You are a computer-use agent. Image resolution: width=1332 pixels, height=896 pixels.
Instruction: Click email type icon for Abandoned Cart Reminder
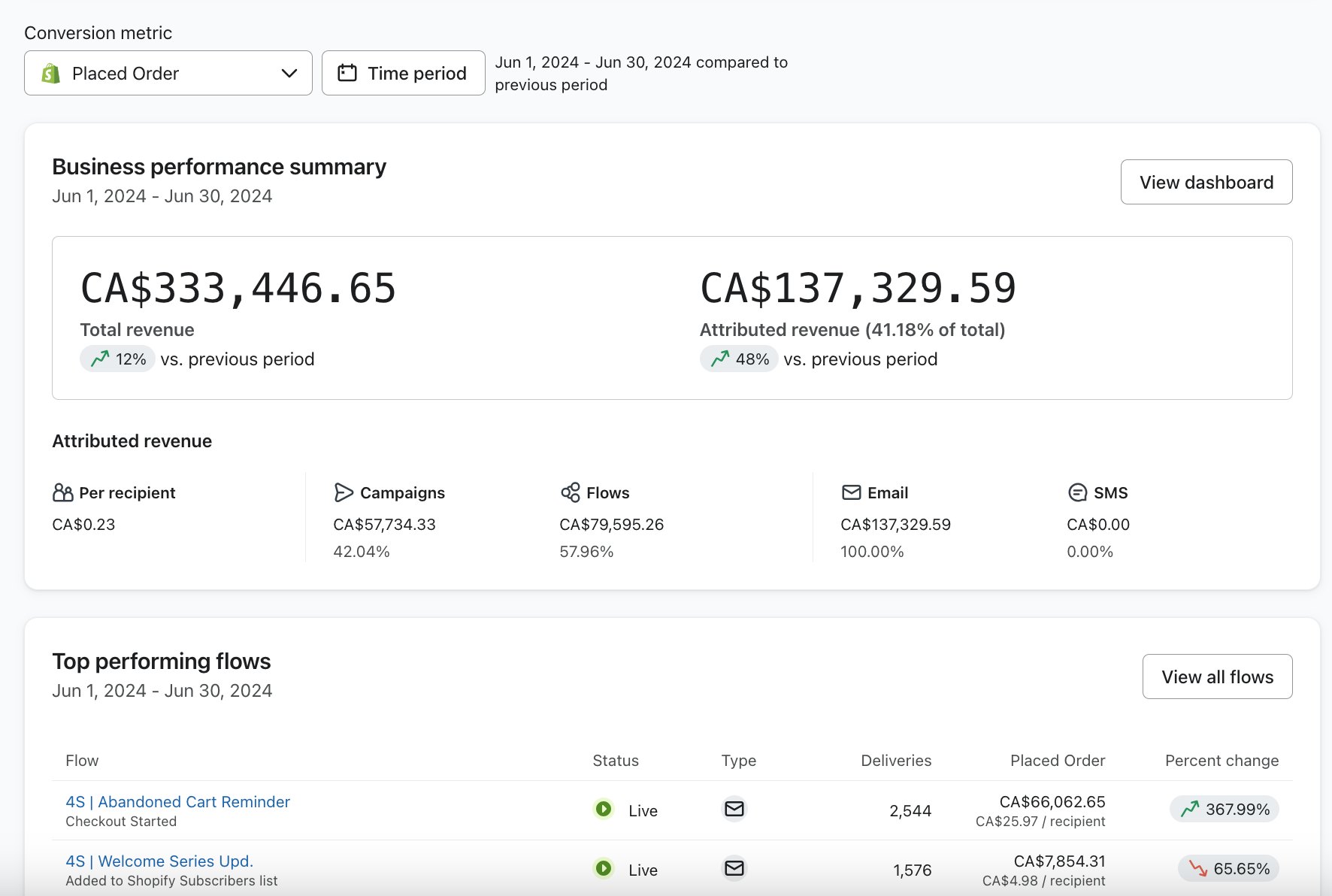click(x=734, y=809)
